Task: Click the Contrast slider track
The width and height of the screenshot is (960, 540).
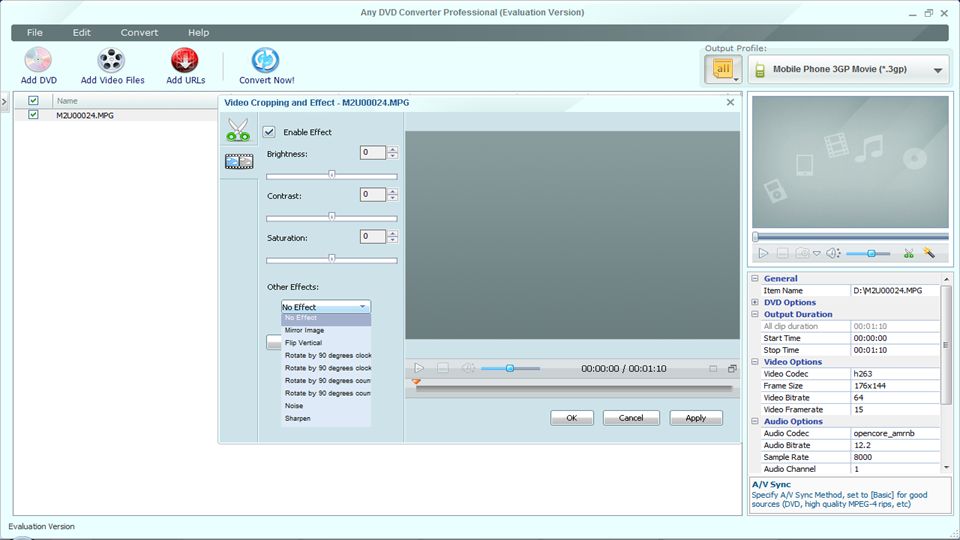Action: tap(332, 217)
